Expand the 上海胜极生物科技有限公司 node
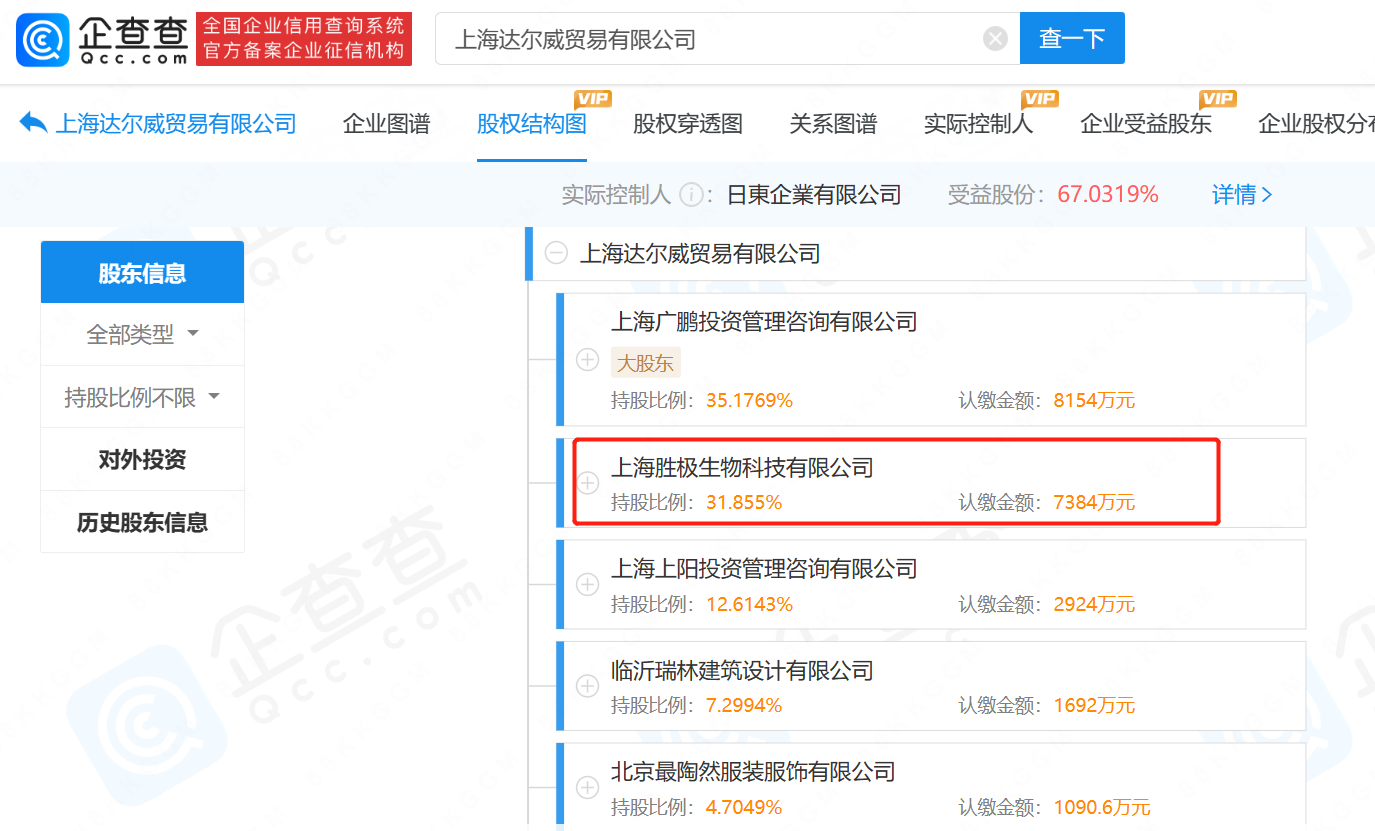Viewport: 1375px width, 831px height. pos(587,483)
